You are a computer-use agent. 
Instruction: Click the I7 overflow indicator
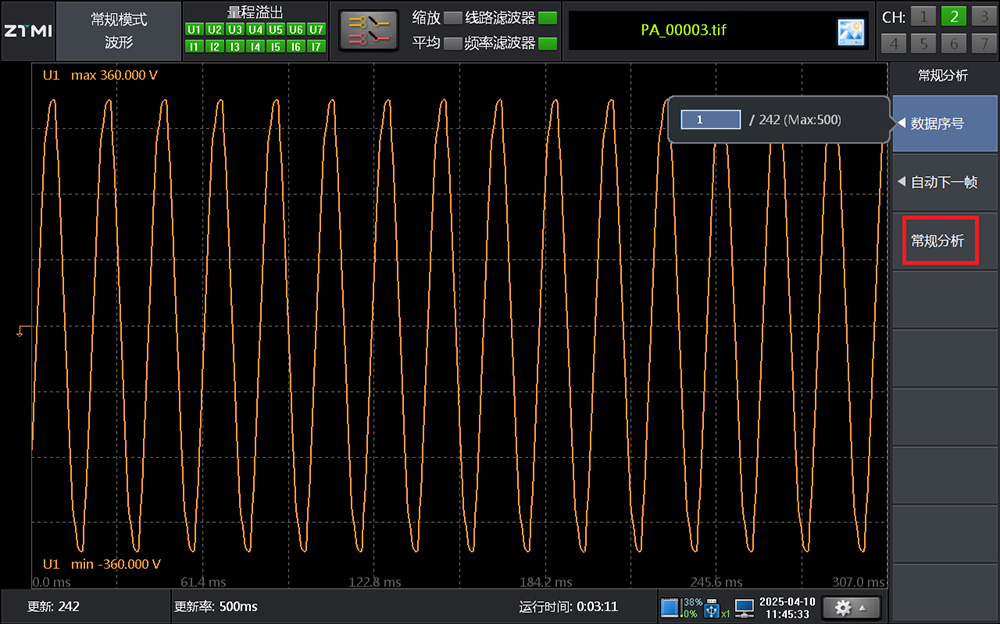[x=317, y=46]
